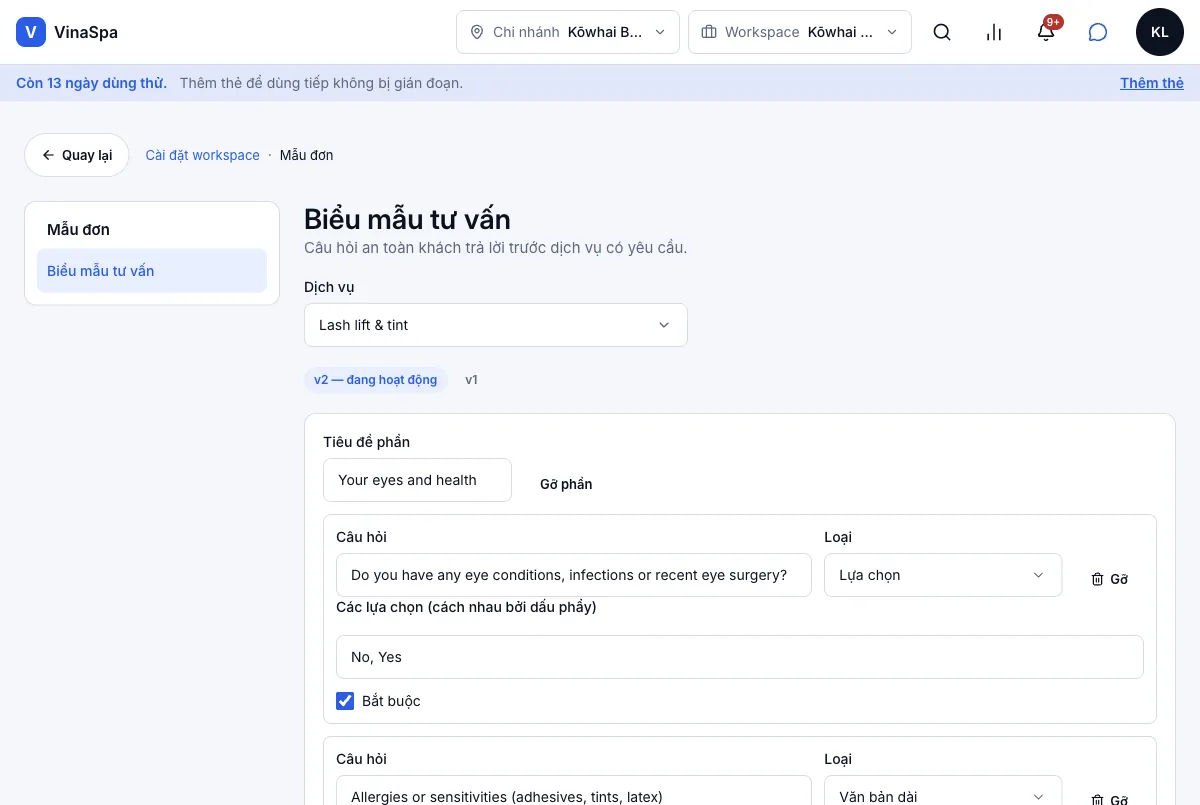Edit the Tiêu đề phần section title field
This screenshot has width=1200, height=805.
(418, 480)
